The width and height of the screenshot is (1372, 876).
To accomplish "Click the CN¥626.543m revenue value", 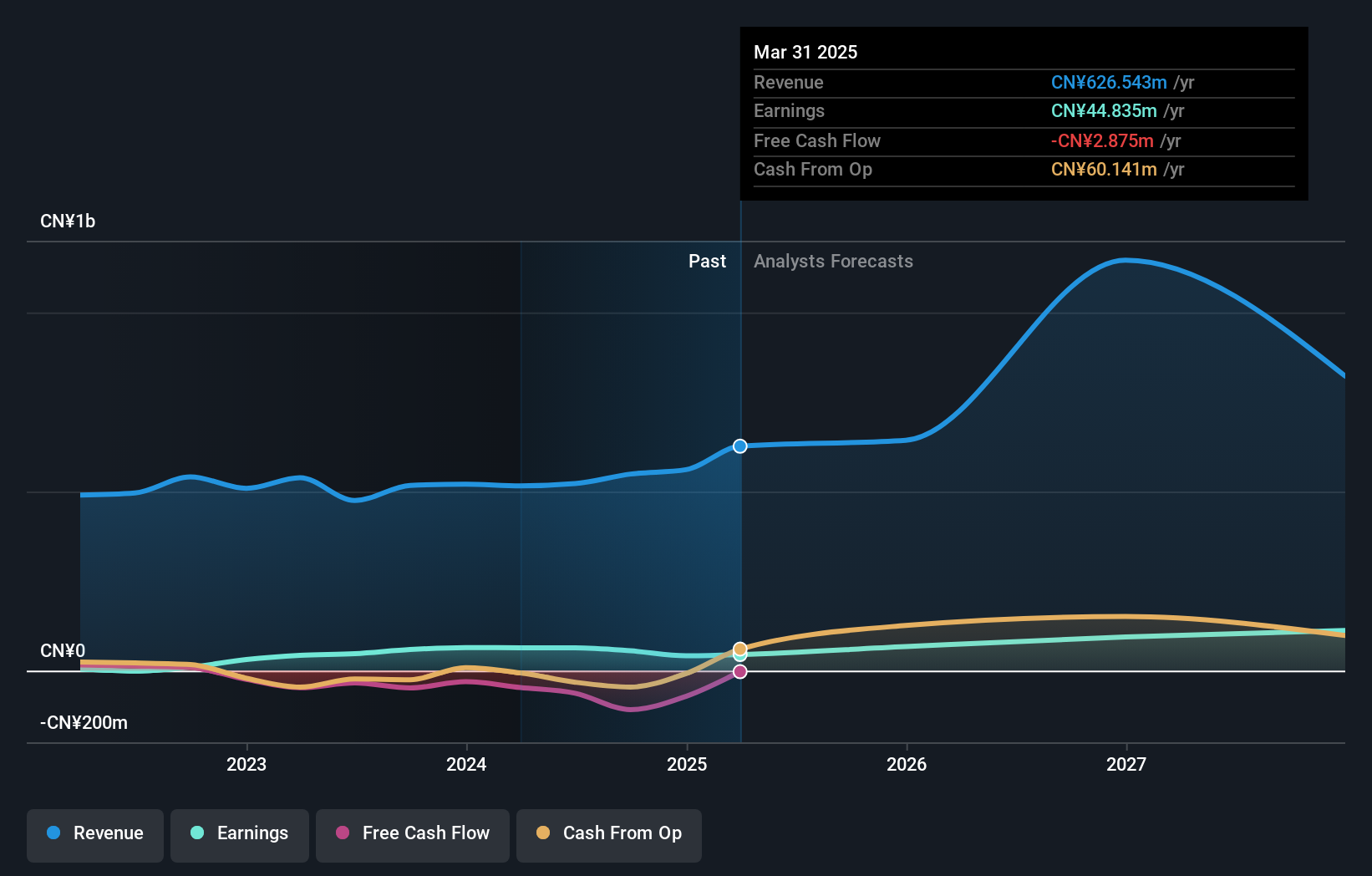I will pyautogui.click(x=1109, y=83).
